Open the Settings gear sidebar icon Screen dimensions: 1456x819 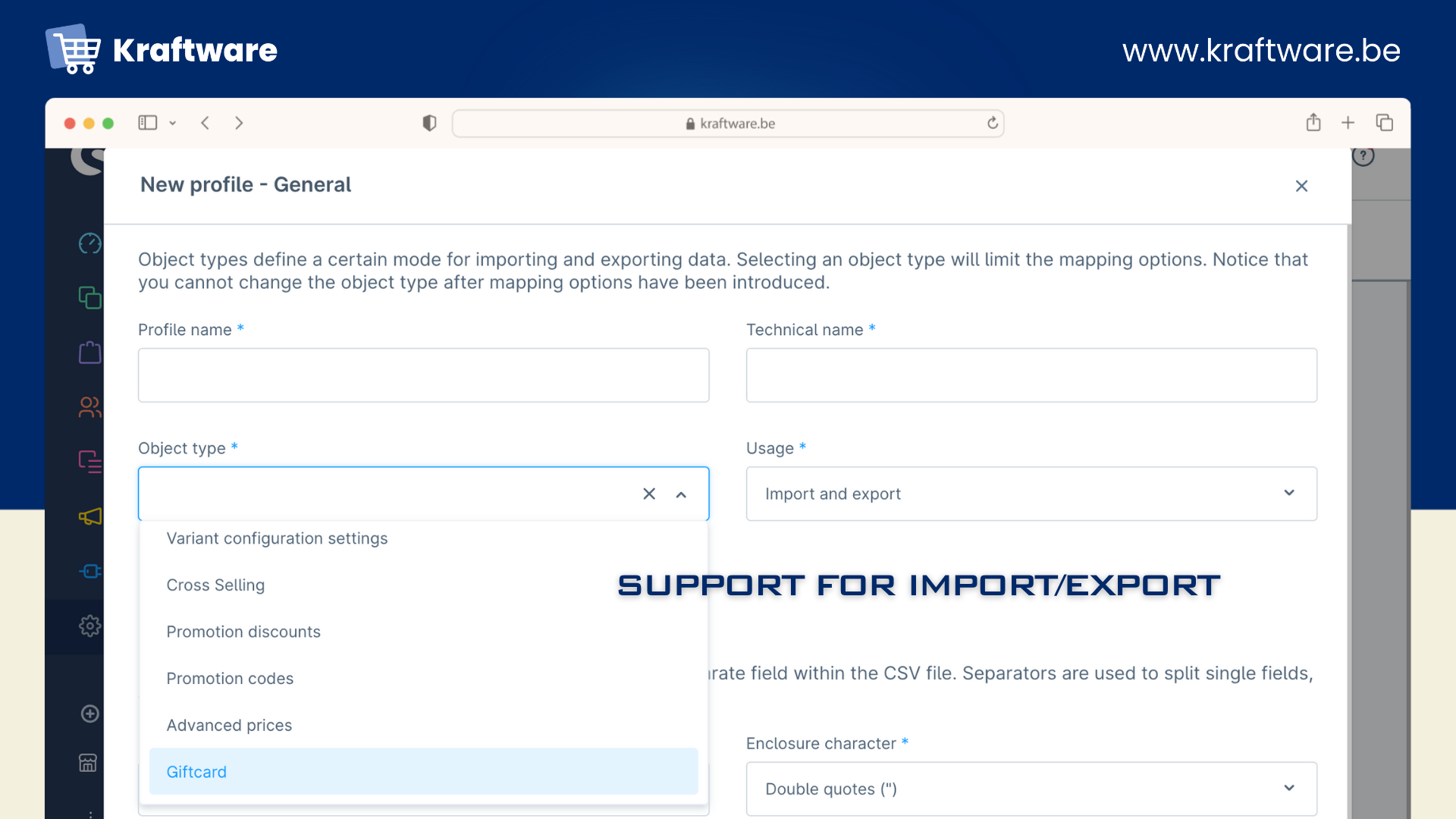[x=89, y=626]
